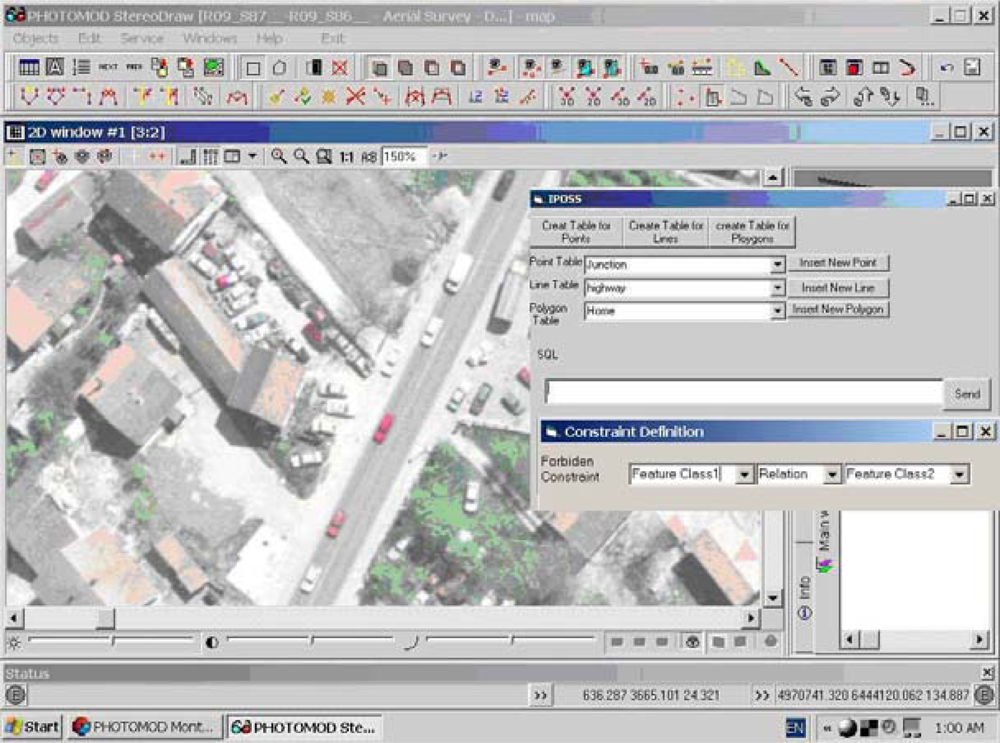Screen dimensions: 1000x743
Task: Expand the Point Table Junction dropdown
Action: 777,265
